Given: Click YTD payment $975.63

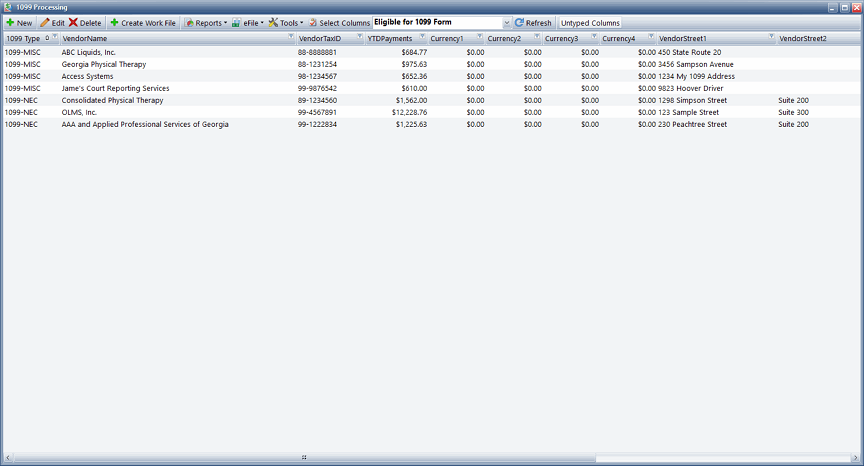Looking at the screenshot, I should (x=414, y=64).
